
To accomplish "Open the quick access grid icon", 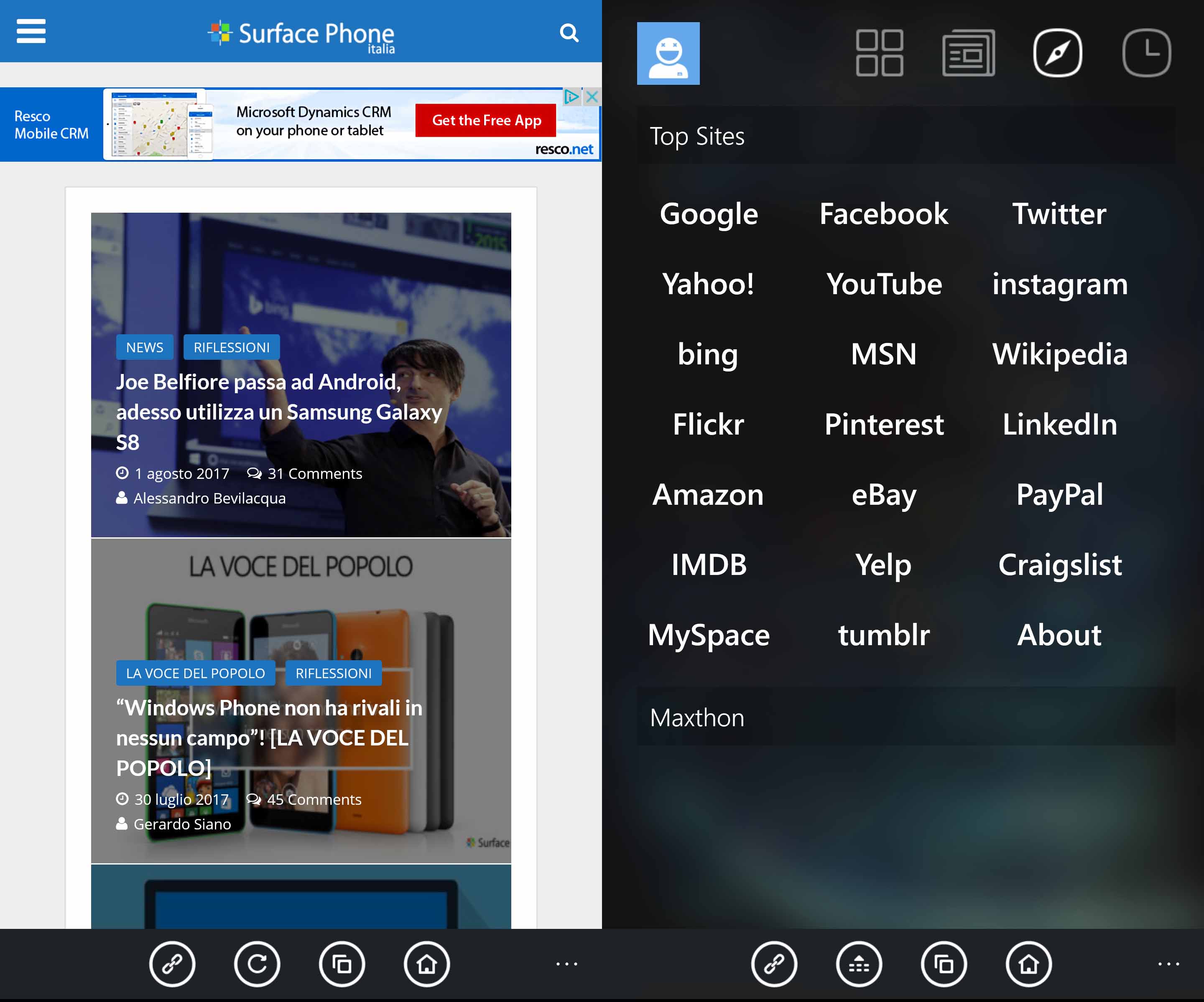I will (x=880, y=53).
